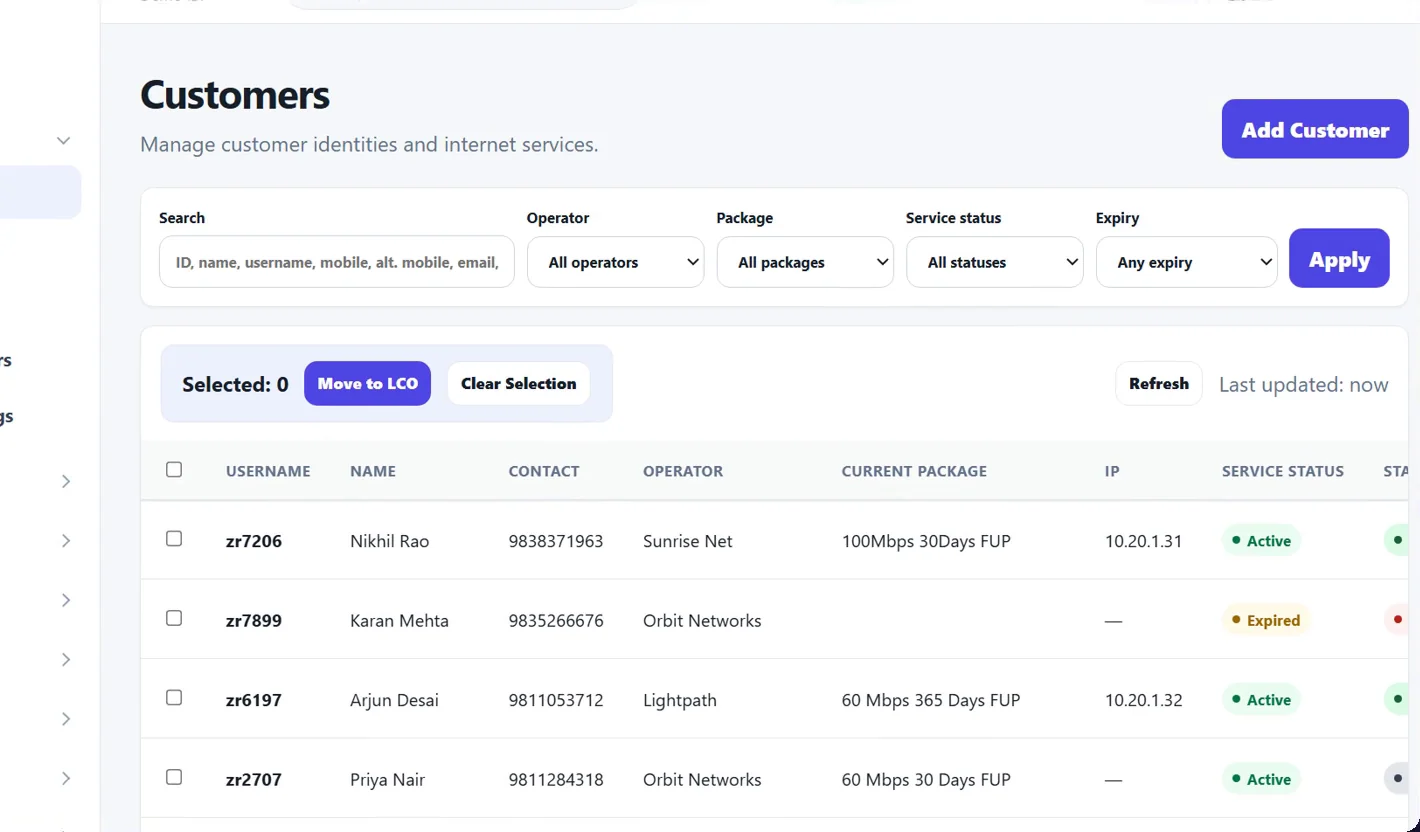Click the USERNAME column header
1420x832 pixels.
point(268,471)
